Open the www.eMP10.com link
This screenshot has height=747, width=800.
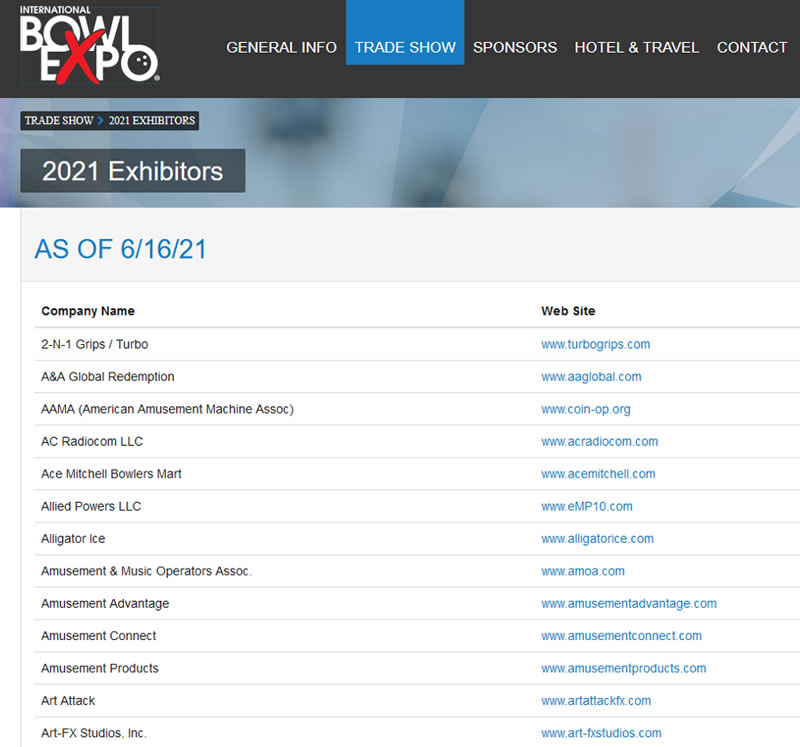coord(586,506)
